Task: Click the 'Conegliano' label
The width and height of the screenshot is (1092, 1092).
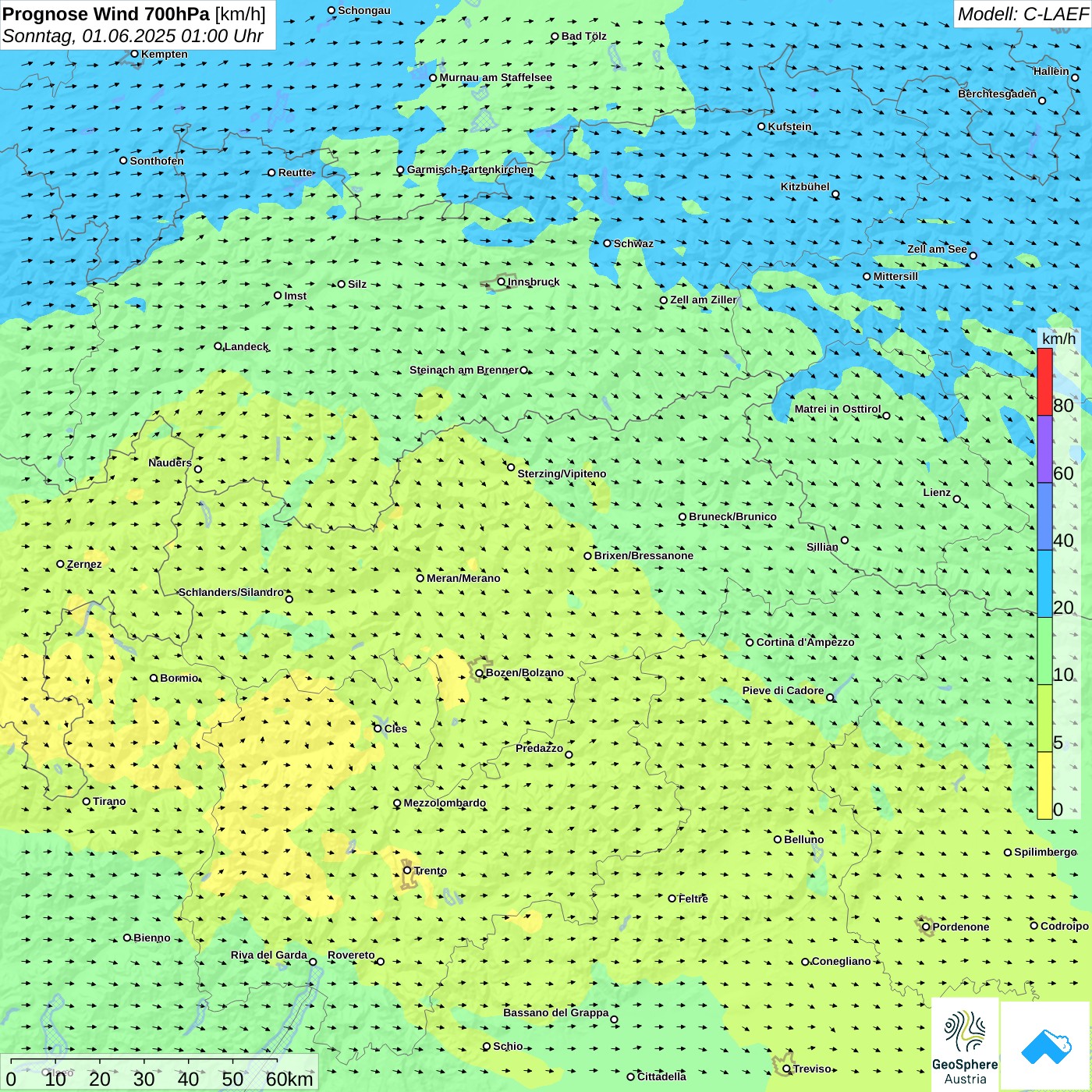Action: (x=841, y=961)
